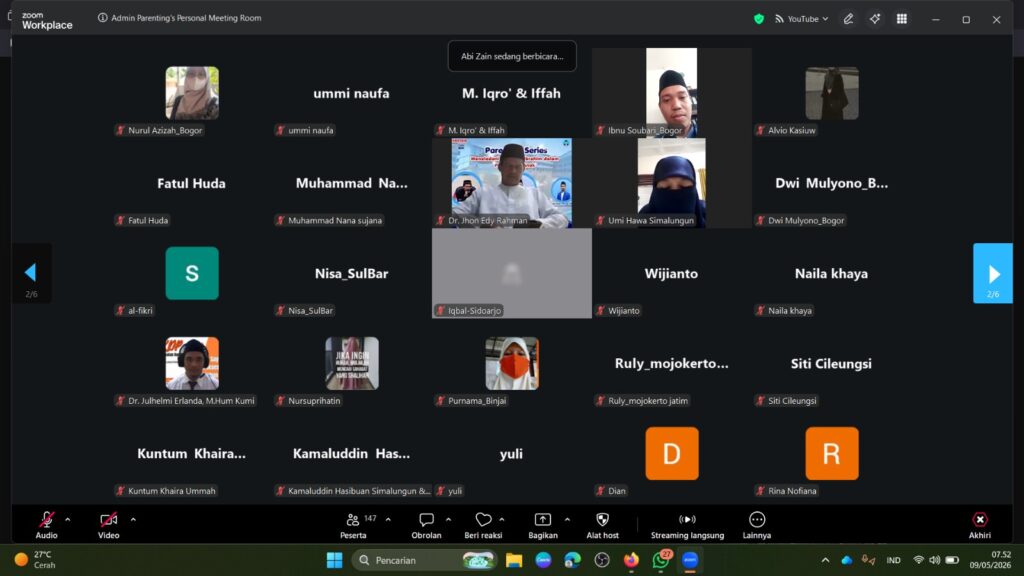Expand caret next to Obrolan
The height and width of the screenshot is (576, 1024).
[448, 520]
